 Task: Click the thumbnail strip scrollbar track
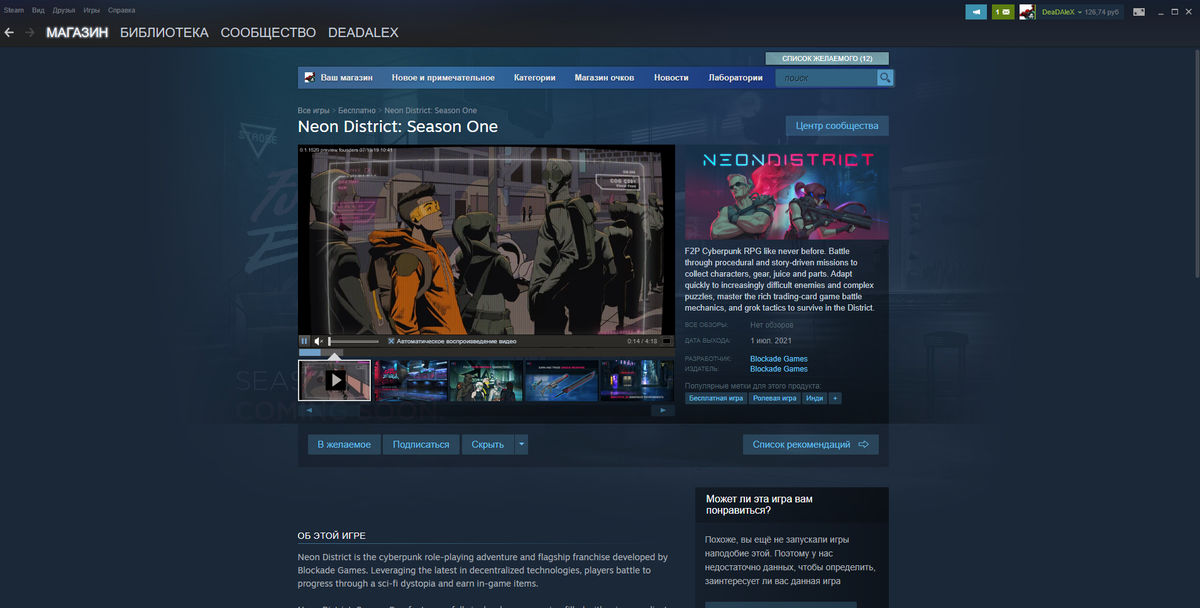(486, 410)
